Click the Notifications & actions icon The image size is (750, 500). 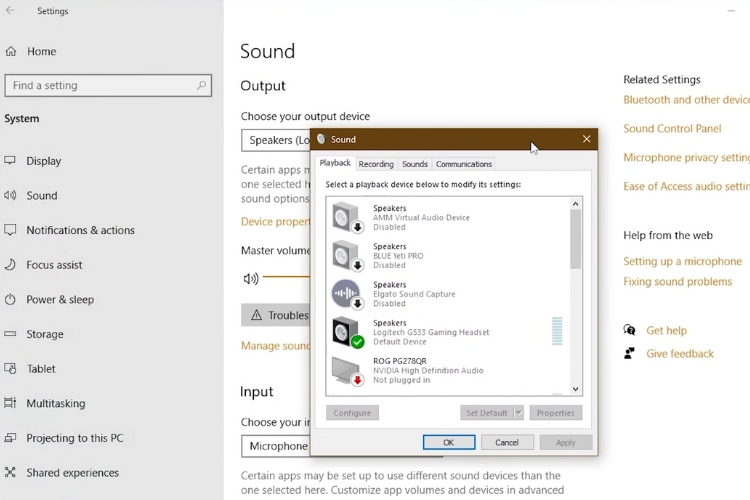[10, 230]
